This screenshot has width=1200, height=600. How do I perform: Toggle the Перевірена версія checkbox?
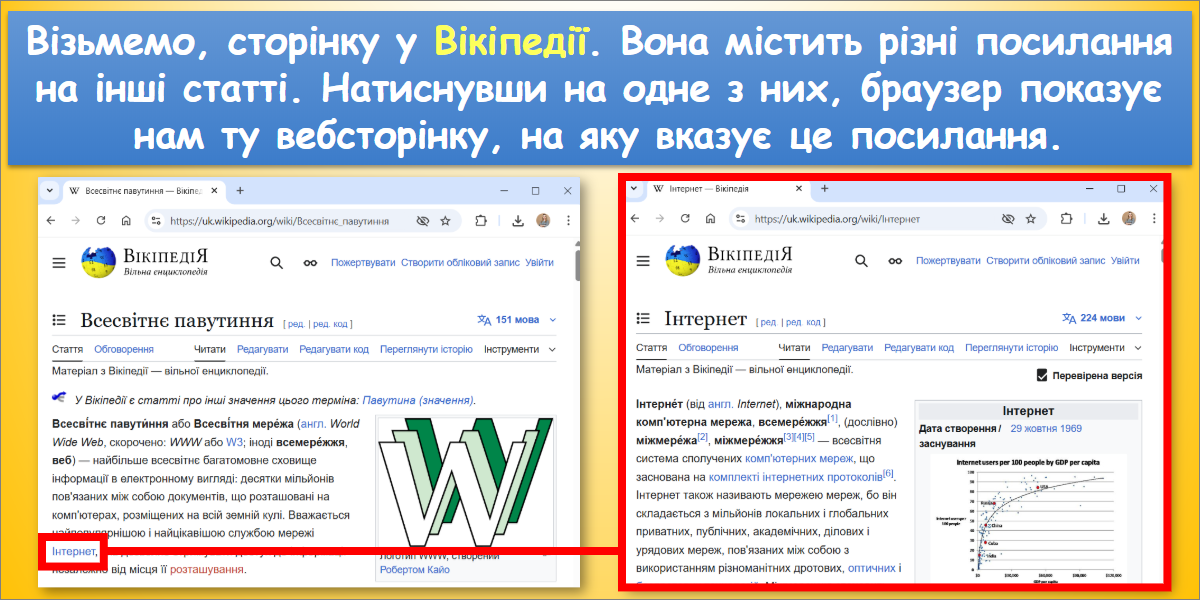pos(1042,376)
